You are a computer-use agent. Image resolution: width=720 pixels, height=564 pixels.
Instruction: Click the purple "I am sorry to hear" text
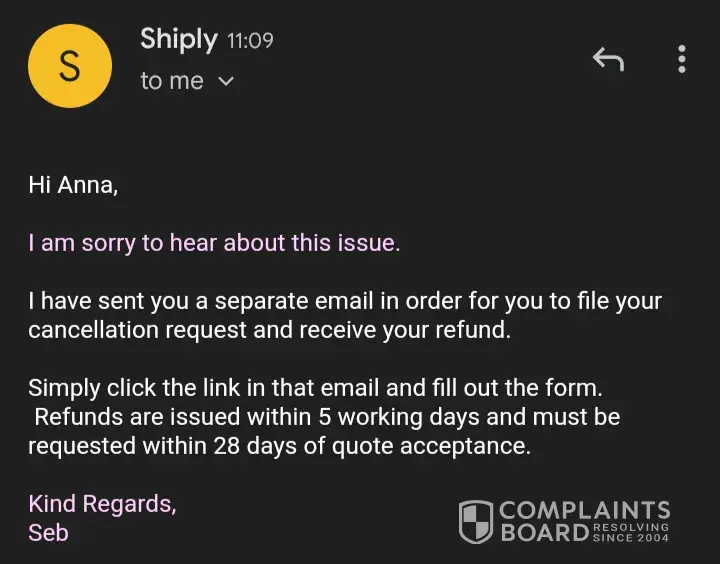tap(214, 243)
